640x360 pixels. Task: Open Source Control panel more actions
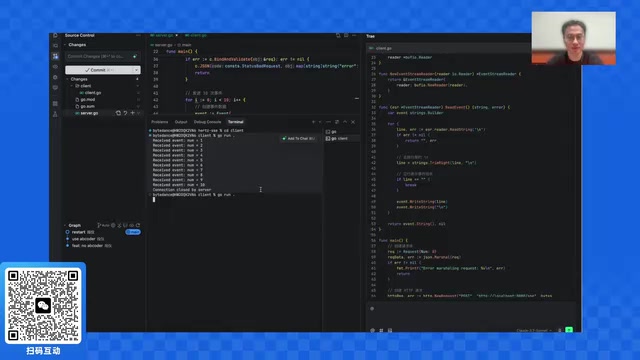click(x=138, y=36)
